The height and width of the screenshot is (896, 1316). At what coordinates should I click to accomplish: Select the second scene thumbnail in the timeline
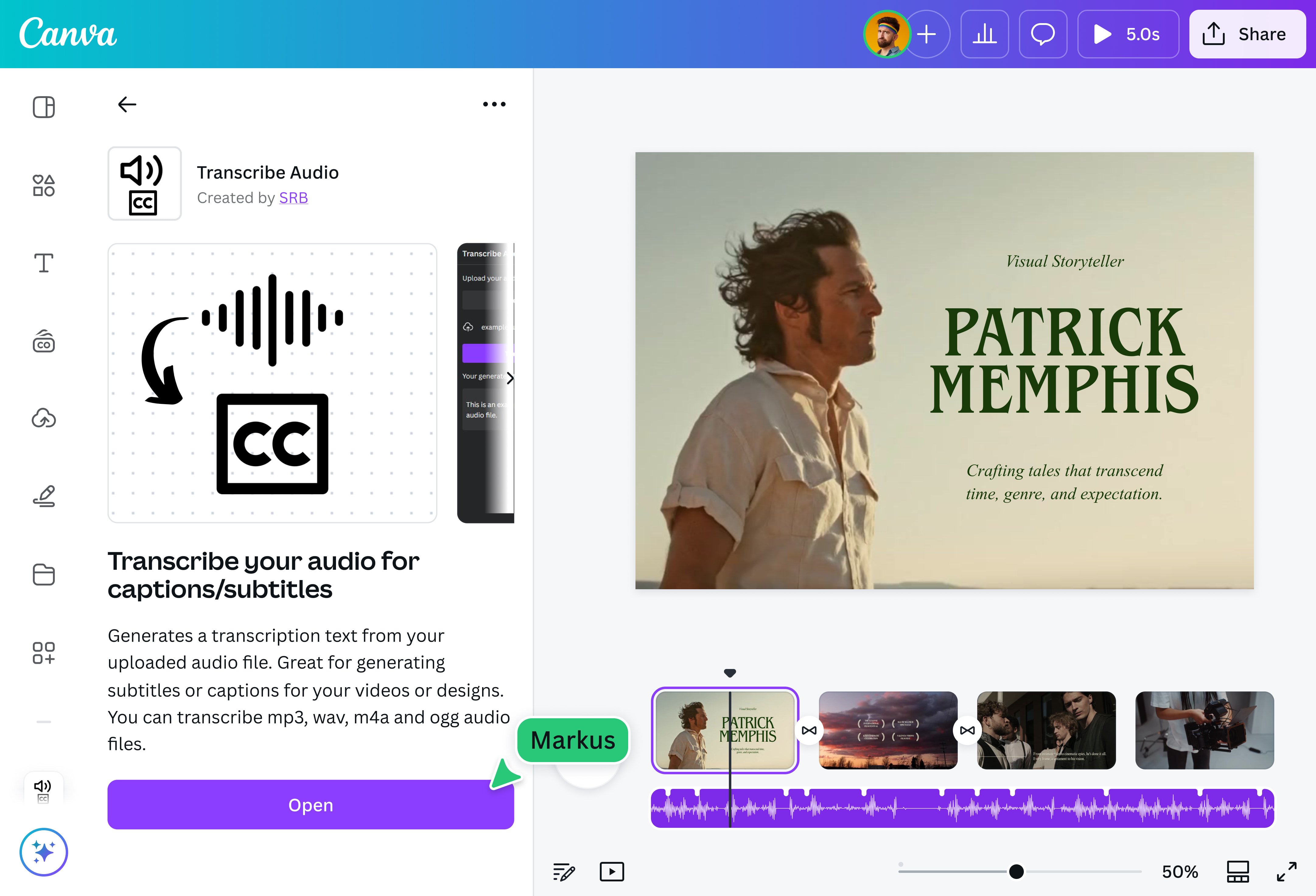pyautogui.click(x=887, y=731)
